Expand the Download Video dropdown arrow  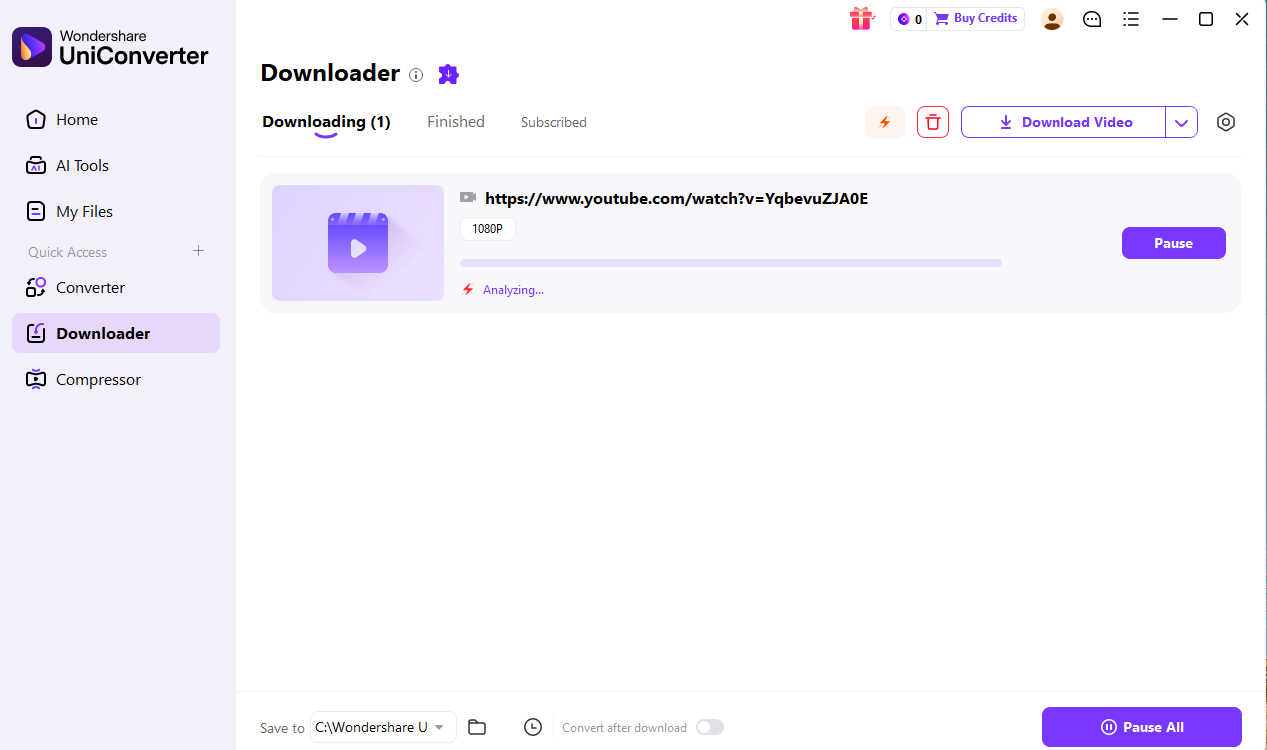(x=1181, y=122)
